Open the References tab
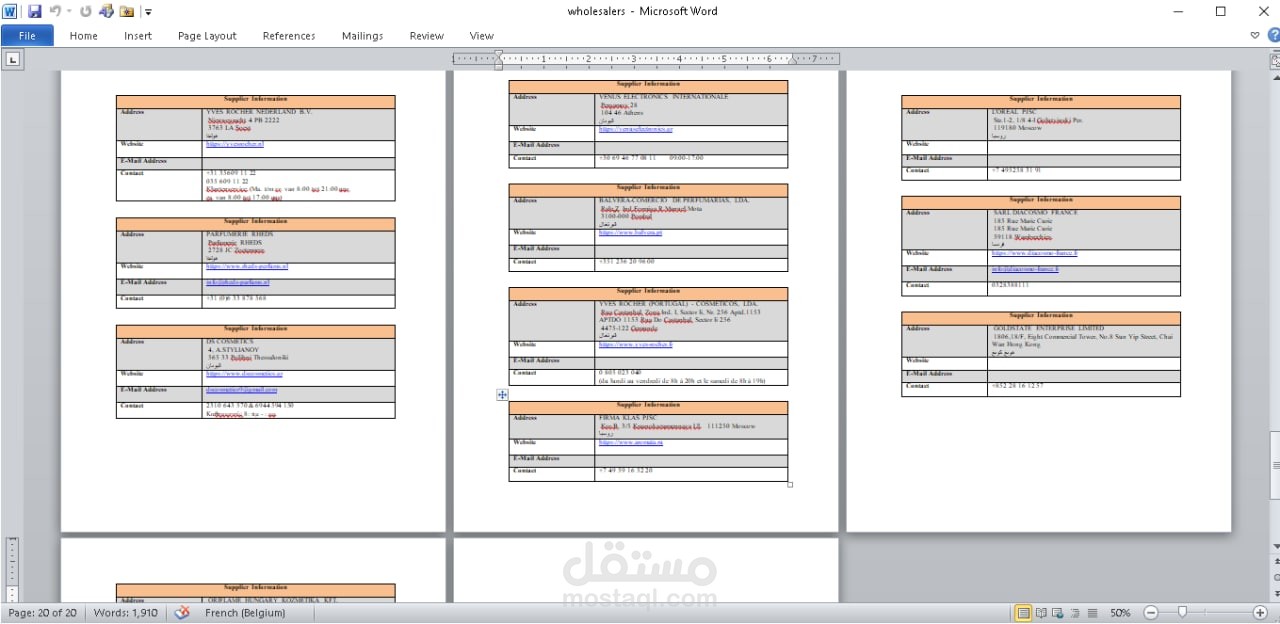Screen dimensions: 1280x624 point(289,36)
